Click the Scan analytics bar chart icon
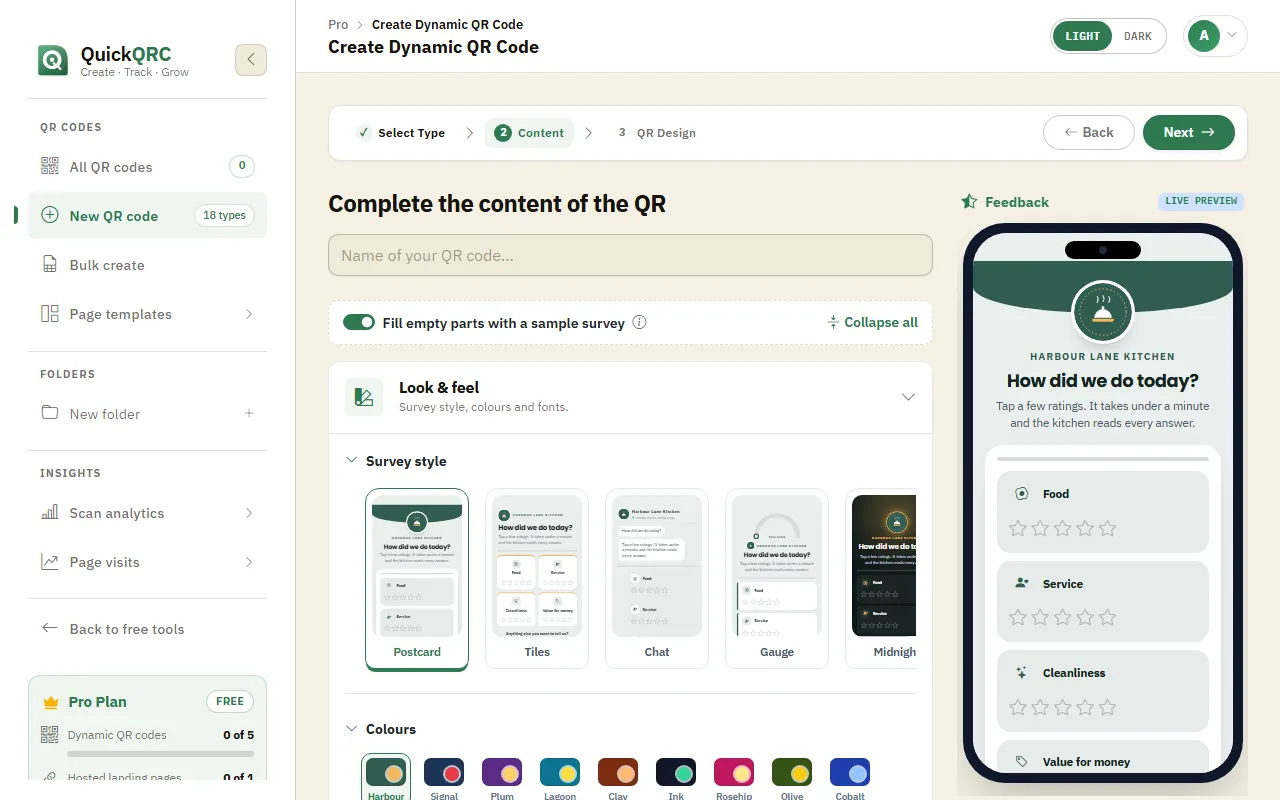 50,513
